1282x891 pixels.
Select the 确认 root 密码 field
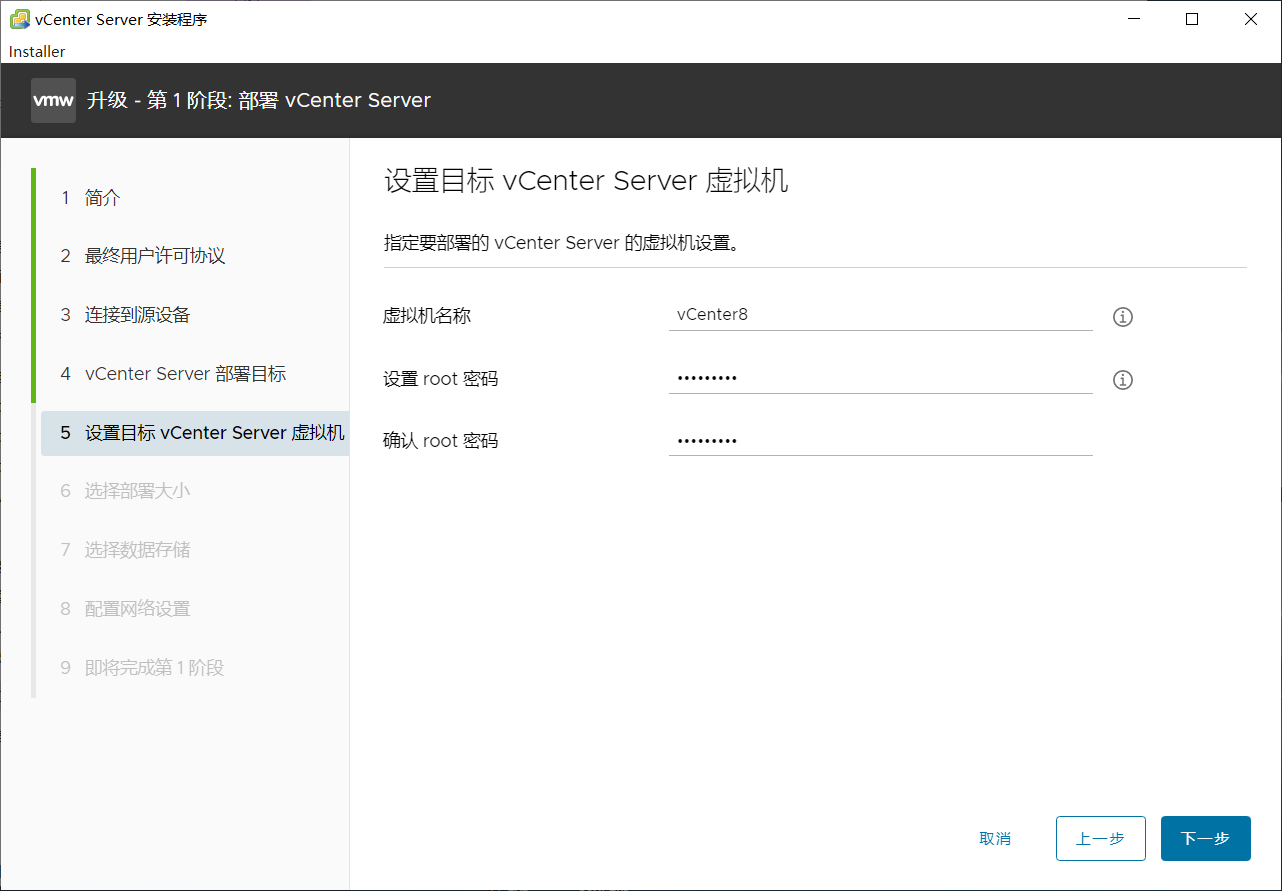pyautogui.click(x=880, y=440)
